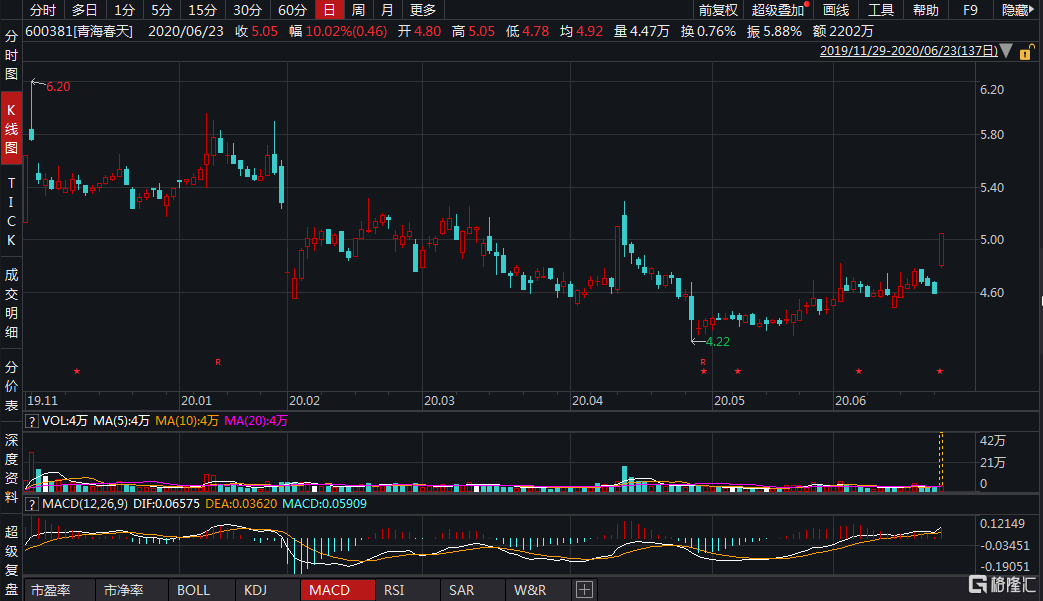Screen dimensions: 1043x601
Task: Click the question mark icon beside MACD(12,26,9)
Action: tap(33, 503)
